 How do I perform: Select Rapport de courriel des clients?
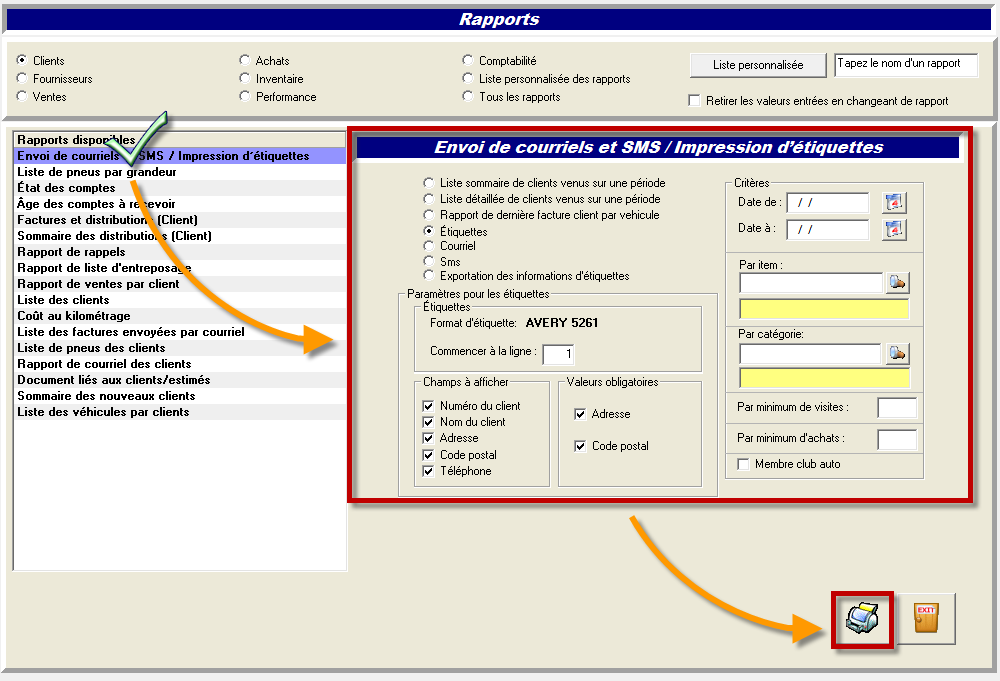pos(180,363)
